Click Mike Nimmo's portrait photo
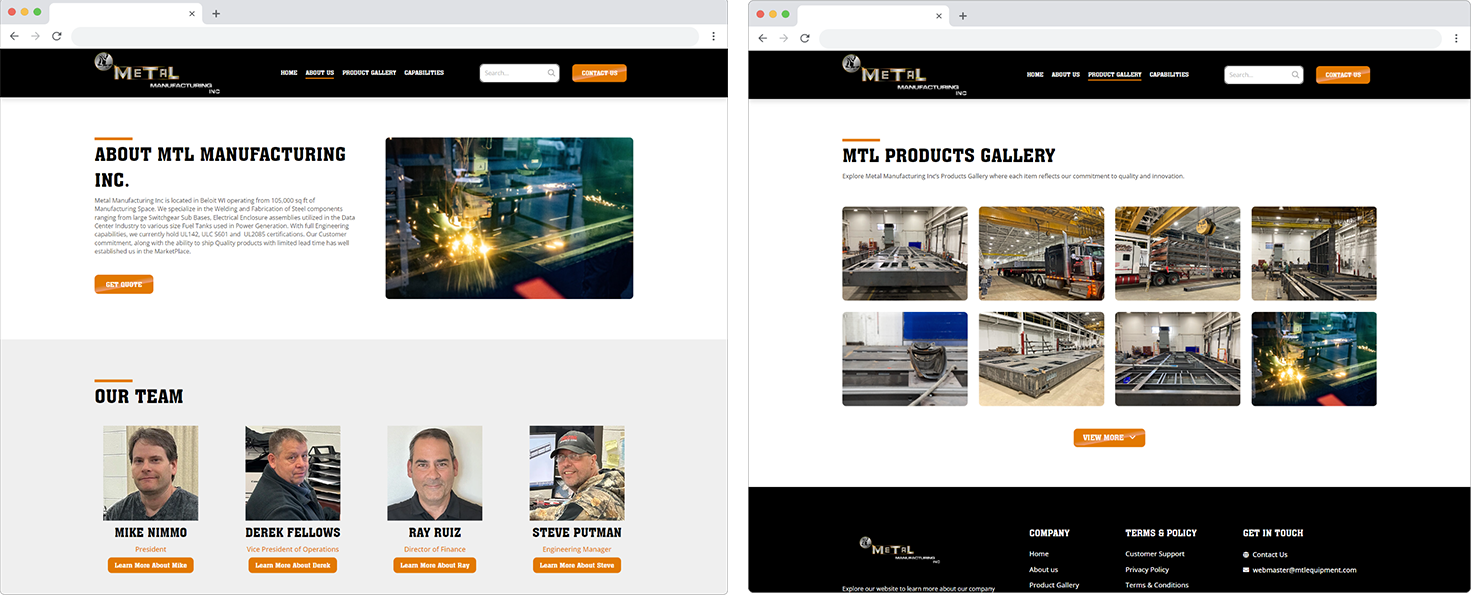 151,473
